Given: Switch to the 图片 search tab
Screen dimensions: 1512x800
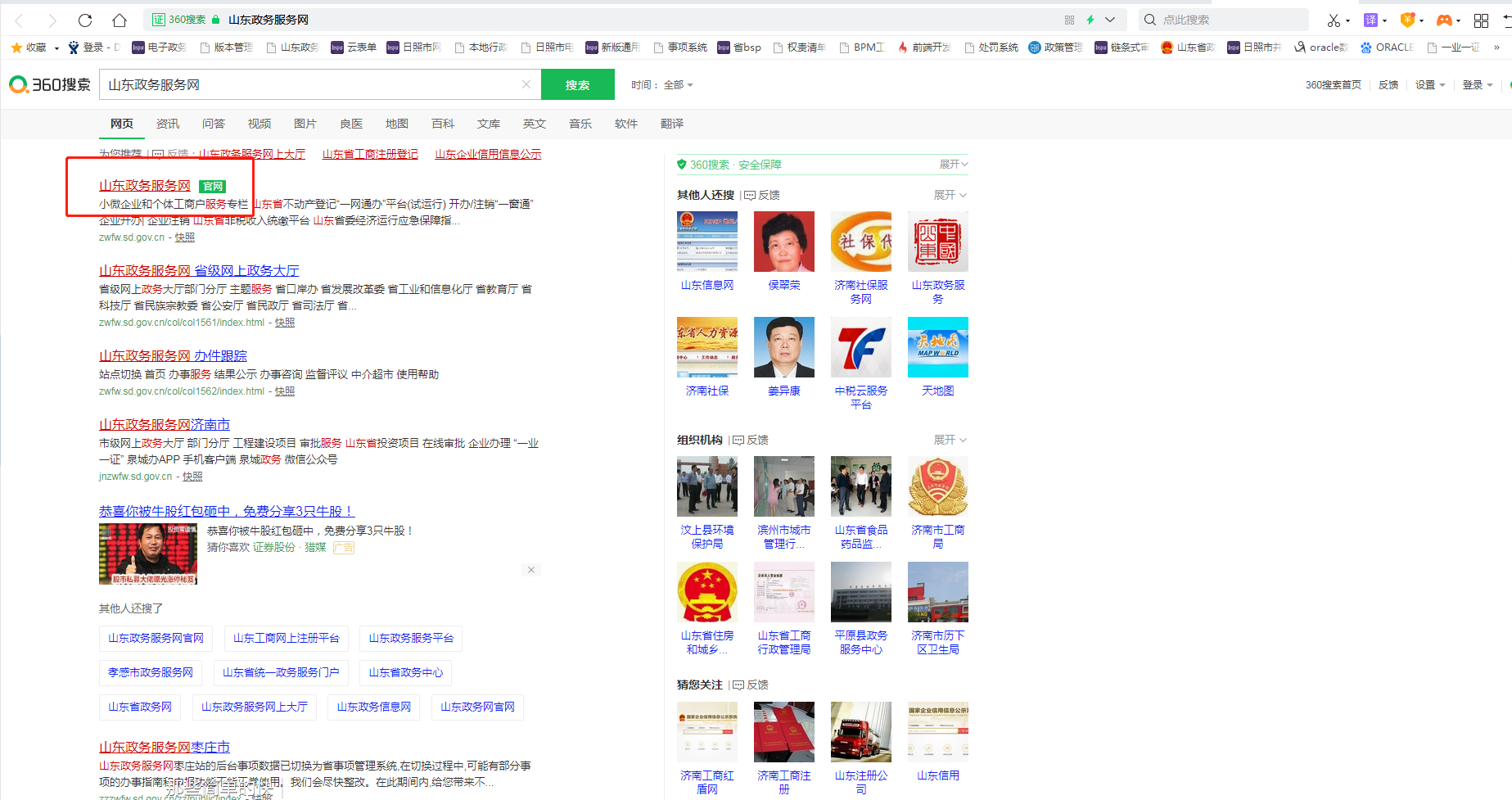Looking at the screenshot, I should point(305,124).
